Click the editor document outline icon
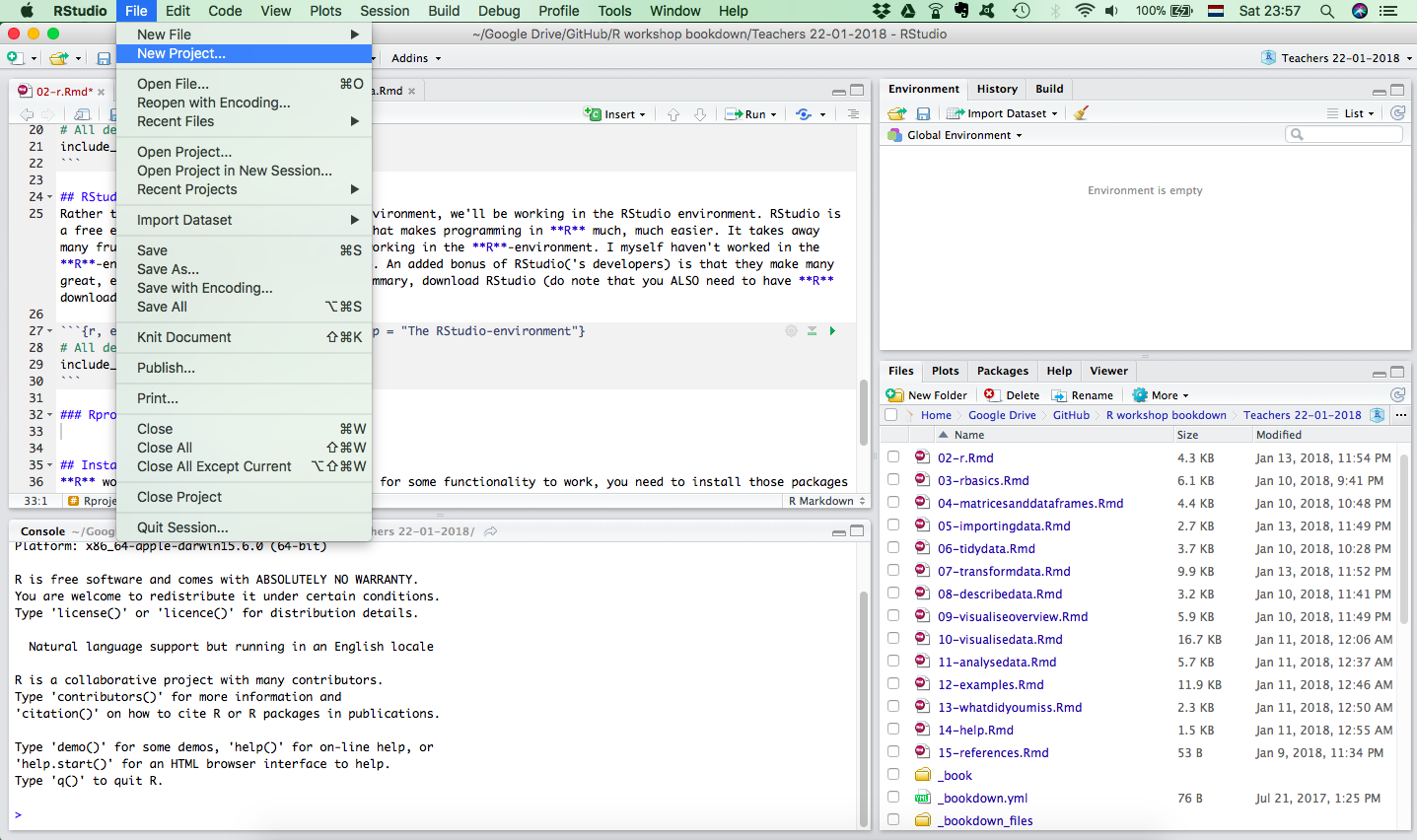Image resolution: width=1417 pixels, height=840 pixels. point(853,114)
